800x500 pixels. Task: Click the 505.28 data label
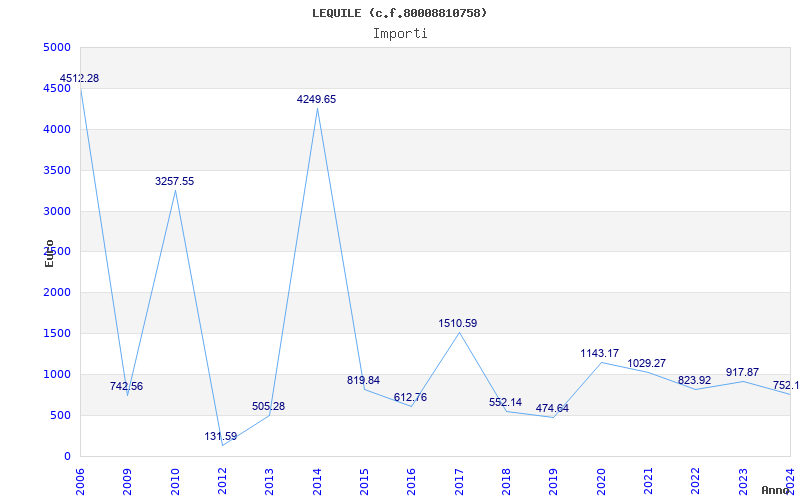268,407
